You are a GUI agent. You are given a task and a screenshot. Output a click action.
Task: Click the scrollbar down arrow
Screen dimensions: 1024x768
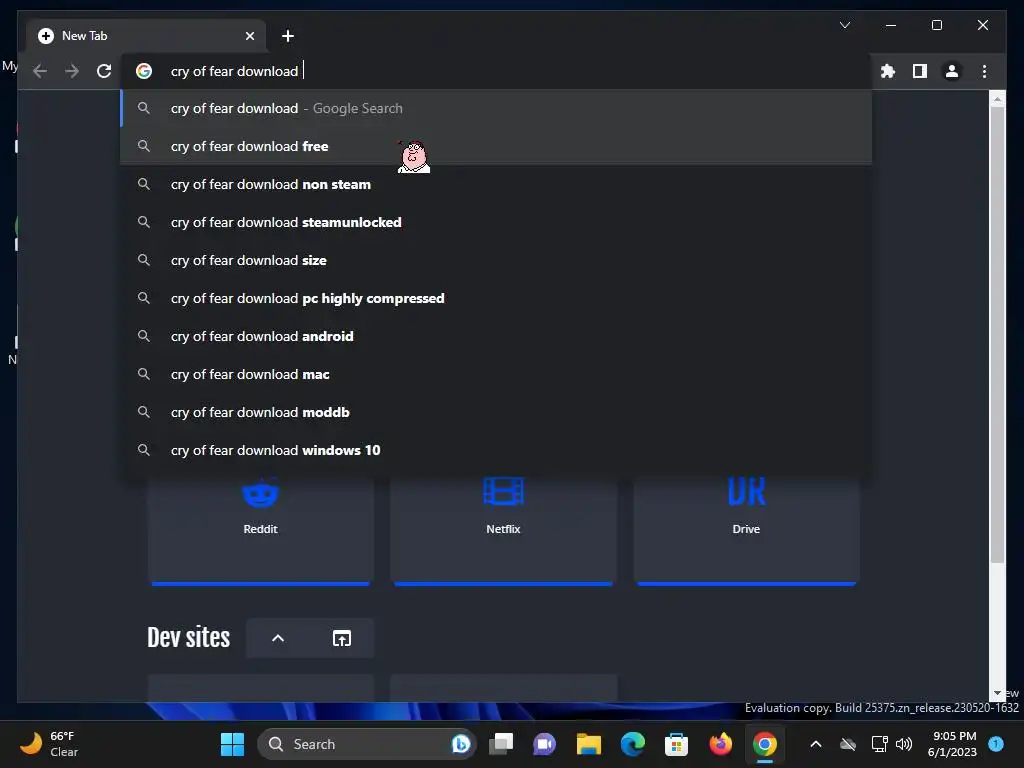coord(997,693)
